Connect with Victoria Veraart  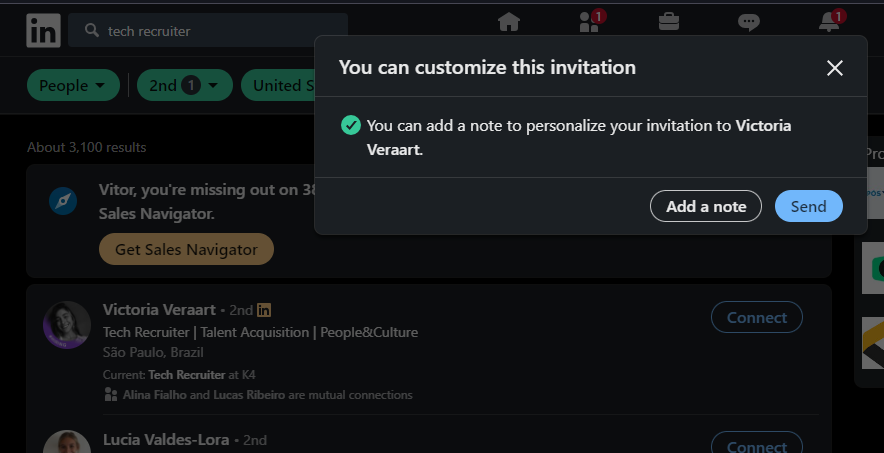point(756,317)
